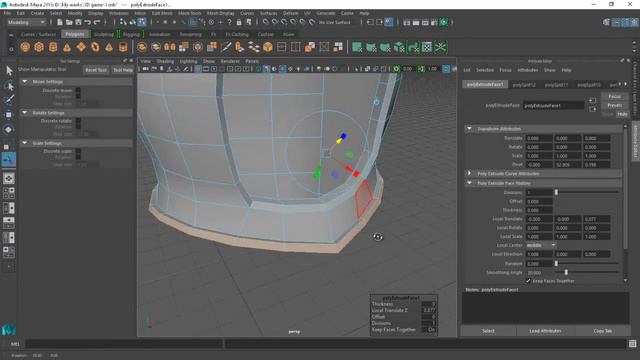Create a polygon pipe shelf icon
Screen dimensions: 640x360
[123, 47]
